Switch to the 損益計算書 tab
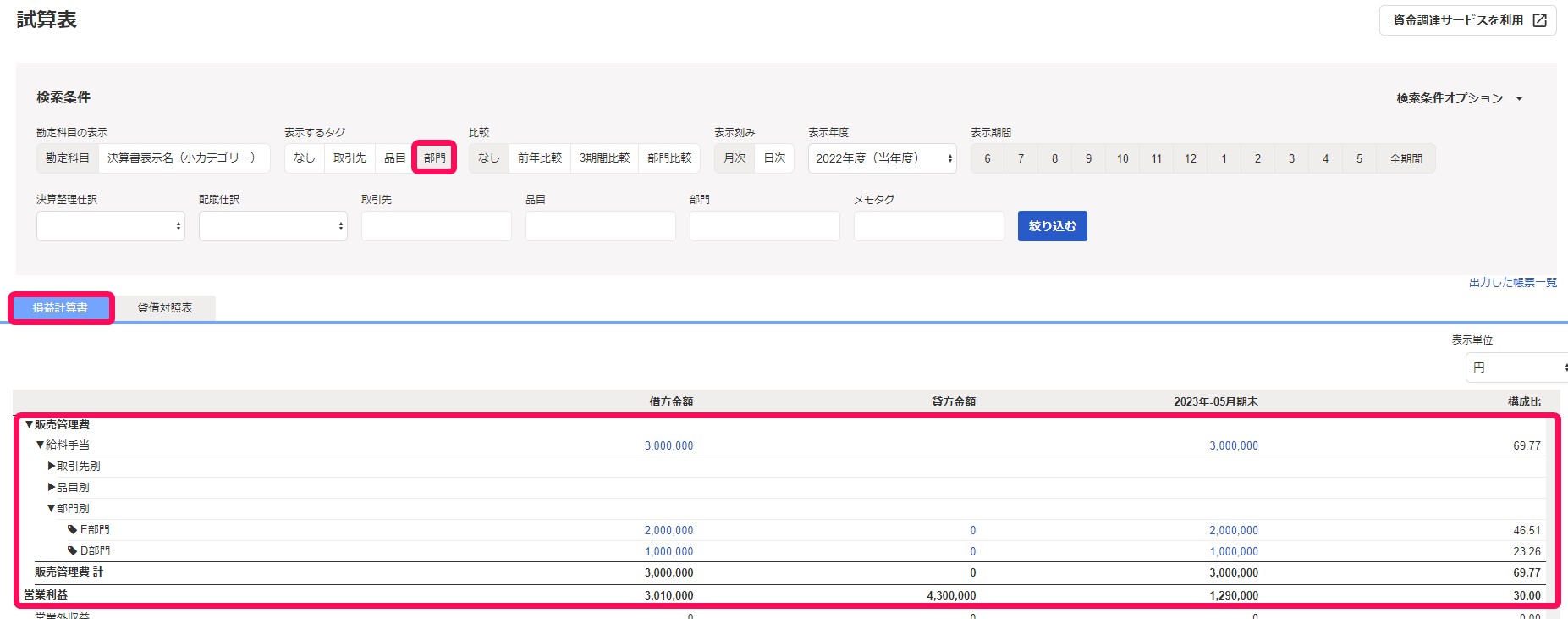Image resolution: width=1568 pixels, height=619 pixels. point(60,308)
